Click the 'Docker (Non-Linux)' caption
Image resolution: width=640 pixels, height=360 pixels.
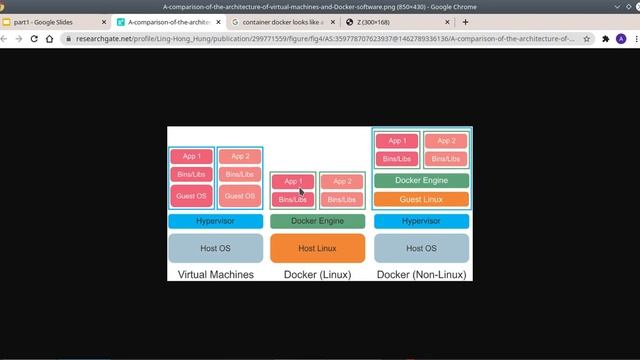click(x=421, y=274)
